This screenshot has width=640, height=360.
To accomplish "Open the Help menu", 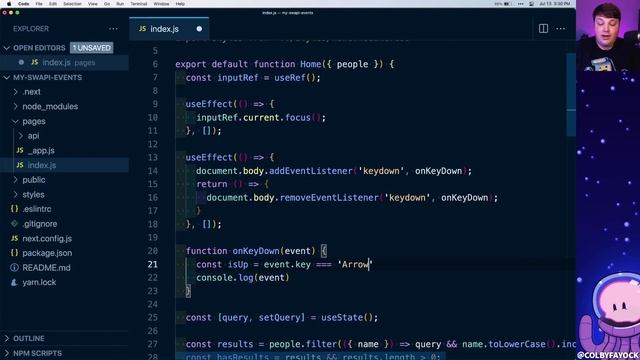I will (x=180, y=4).
